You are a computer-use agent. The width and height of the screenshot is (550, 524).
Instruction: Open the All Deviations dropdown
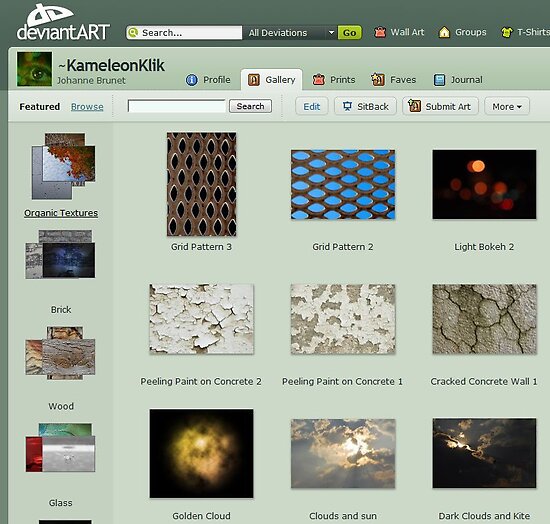(x=290, y=33)
